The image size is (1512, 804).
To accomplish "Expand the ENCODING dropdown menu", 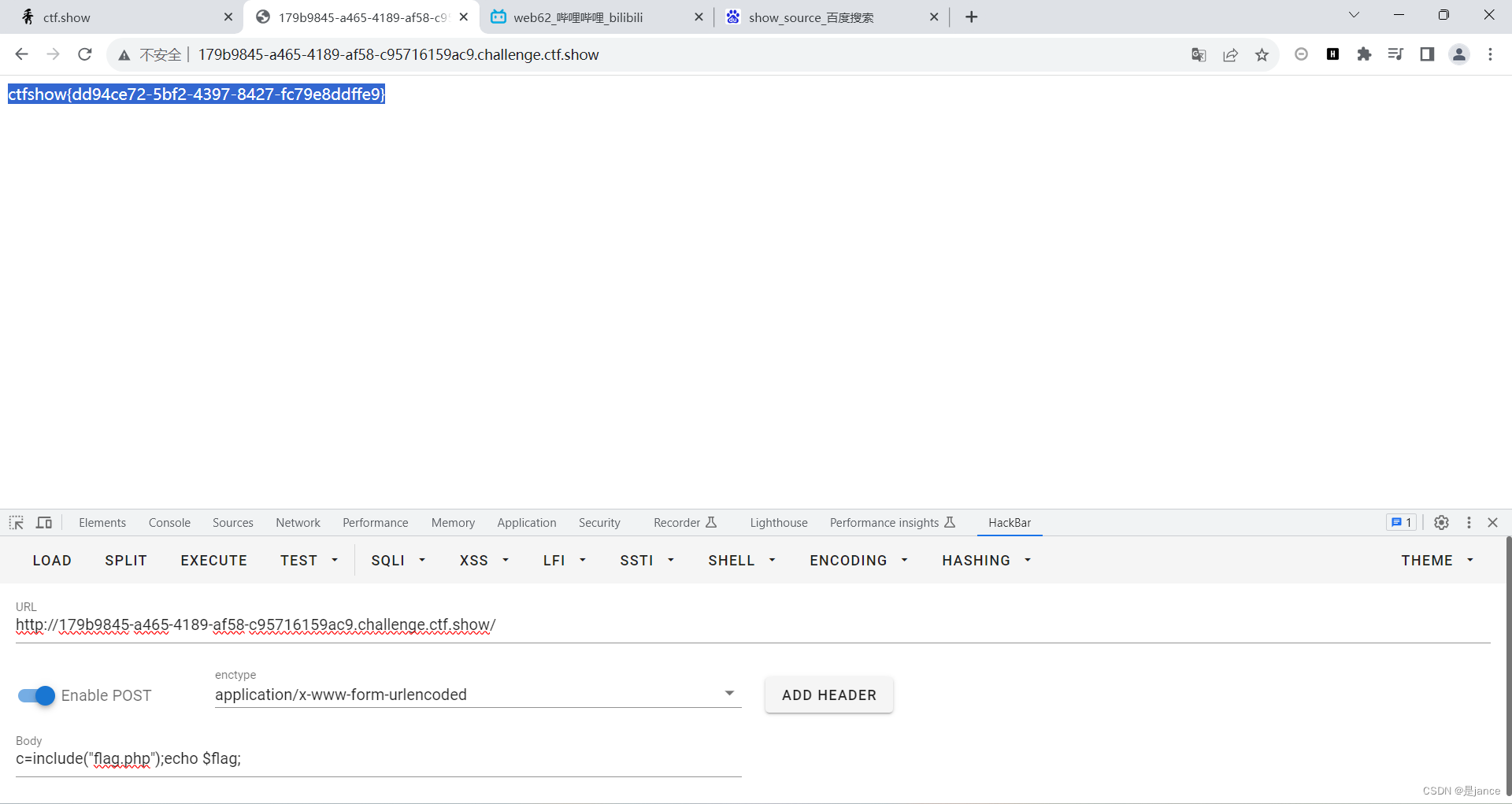I will 858,560.
